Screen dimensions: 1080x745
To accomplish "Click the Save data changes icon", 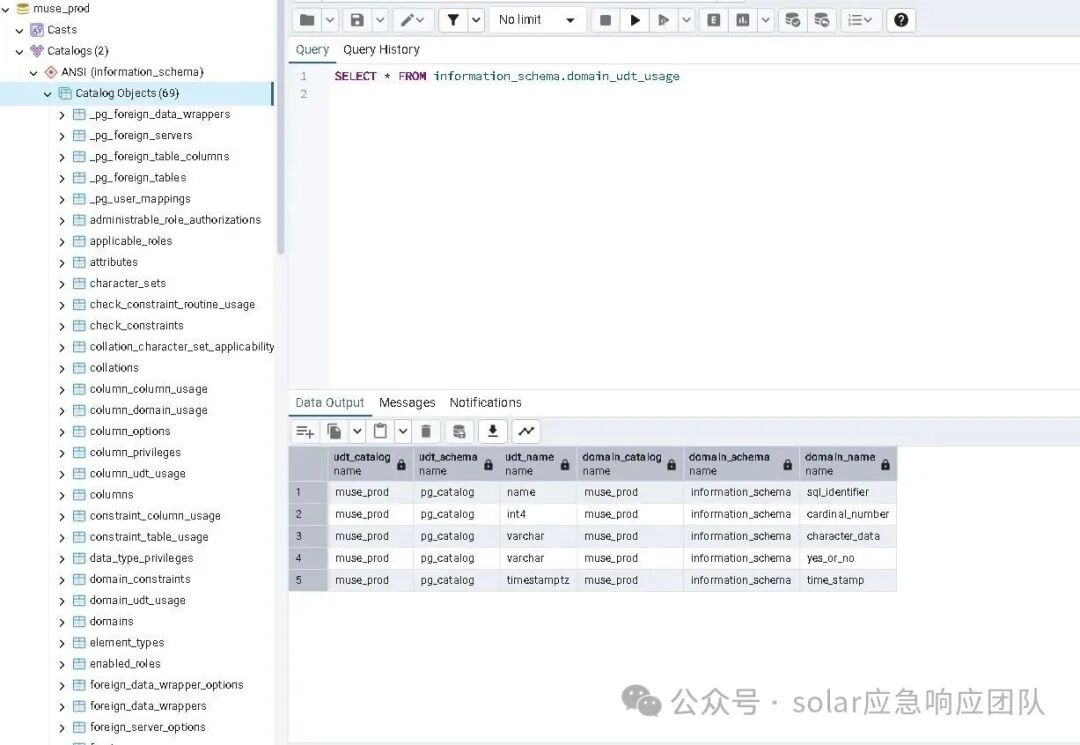I will pos(459,432).
